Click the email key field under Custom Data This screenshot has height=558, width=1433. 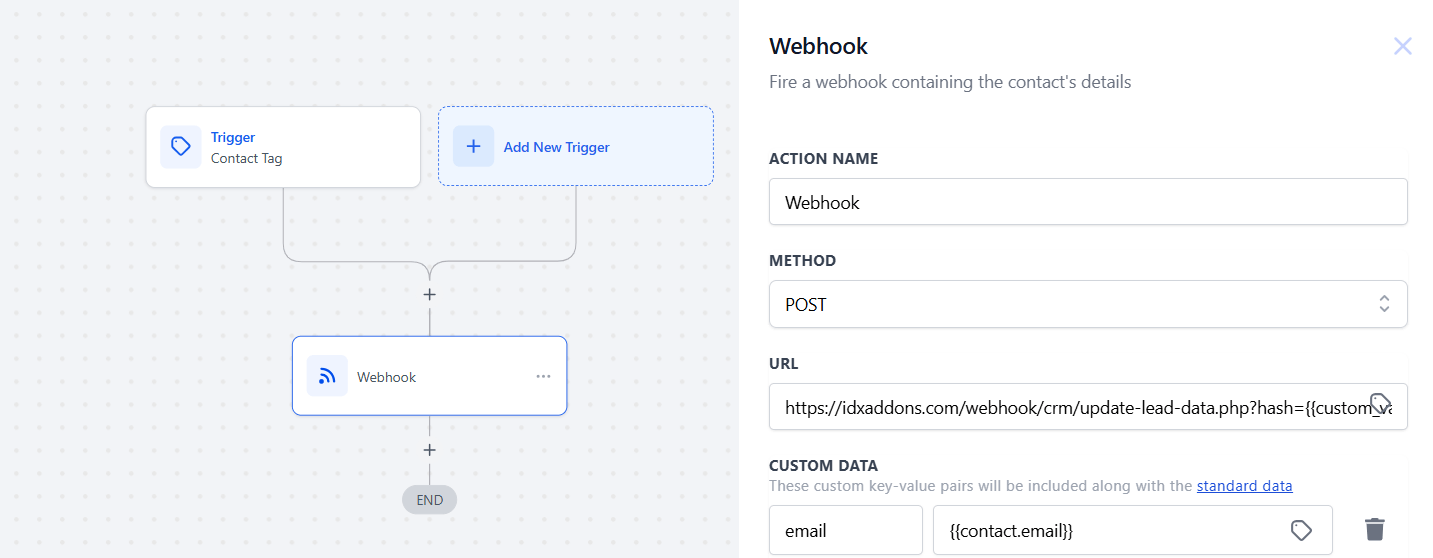845,530
